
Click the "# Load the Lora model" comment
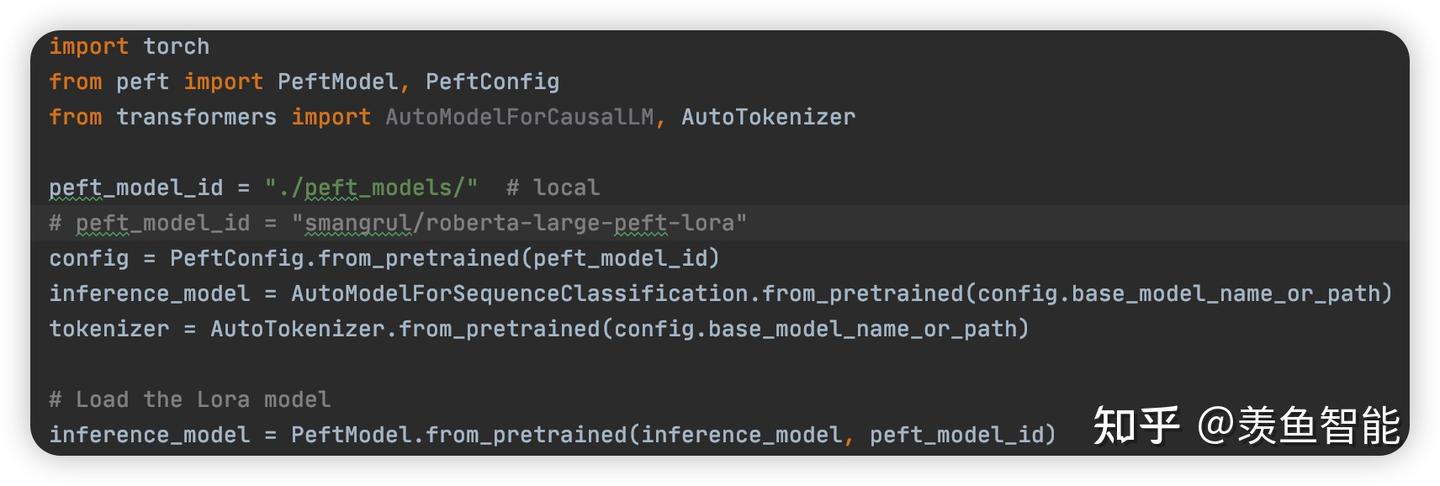click(190, 400)
